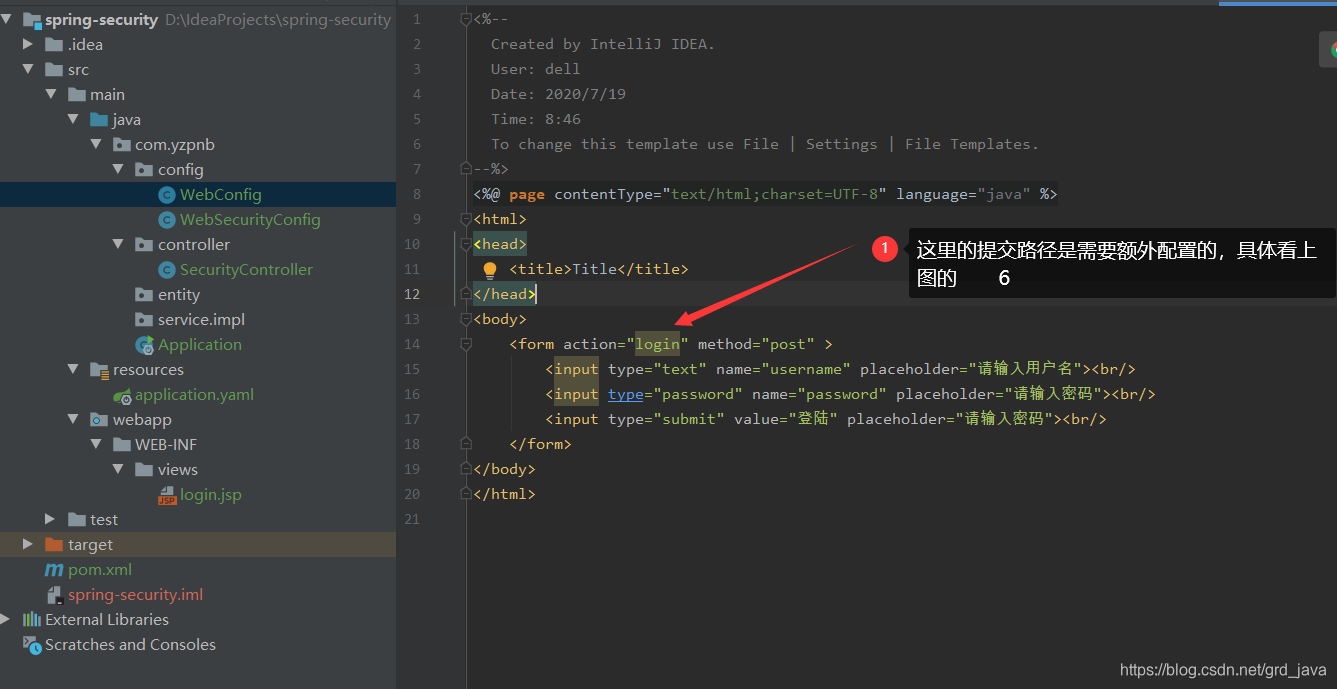The height and width of the screenshot is (689, 1337).
Task: Click the application.yaml Spring config icon
Action: tap(122, 395)
